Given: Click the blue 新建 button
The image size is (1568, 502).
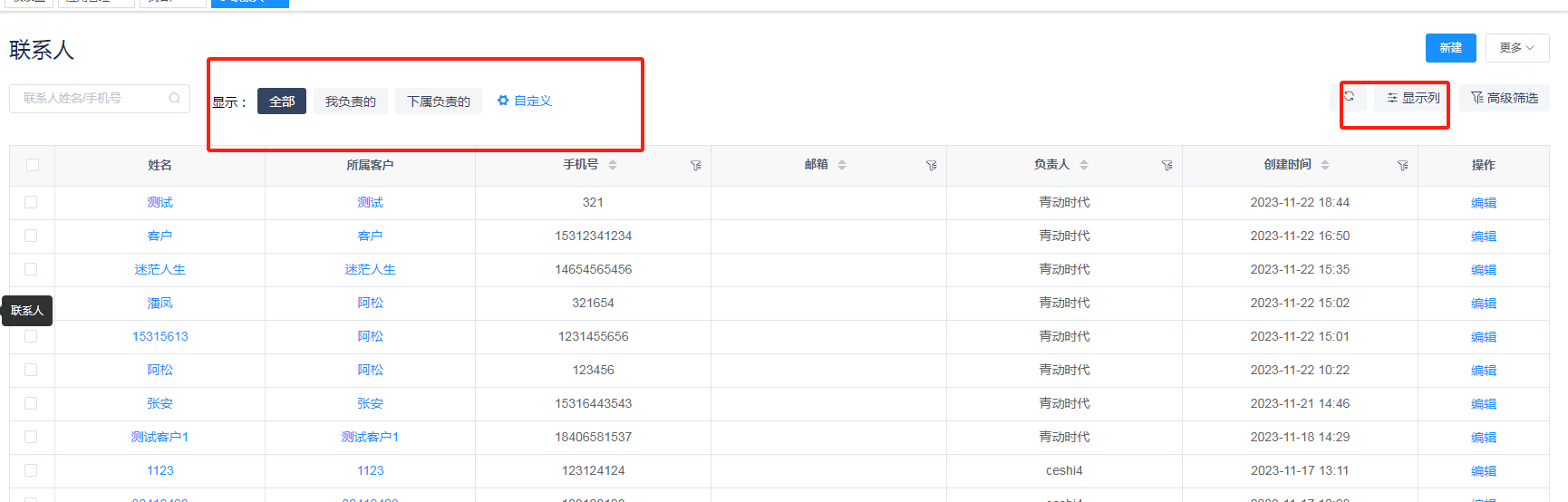Looking at the screenshot, I should 1450,48.
